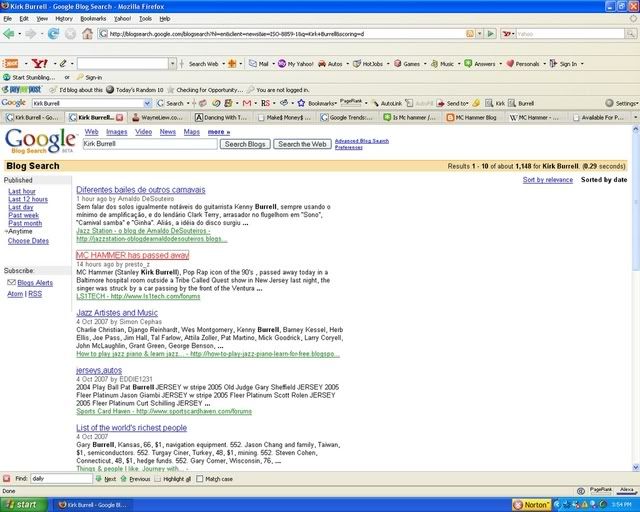Open the Bookmarks menu
The image size is (640, 512).
tap(93, 19)
